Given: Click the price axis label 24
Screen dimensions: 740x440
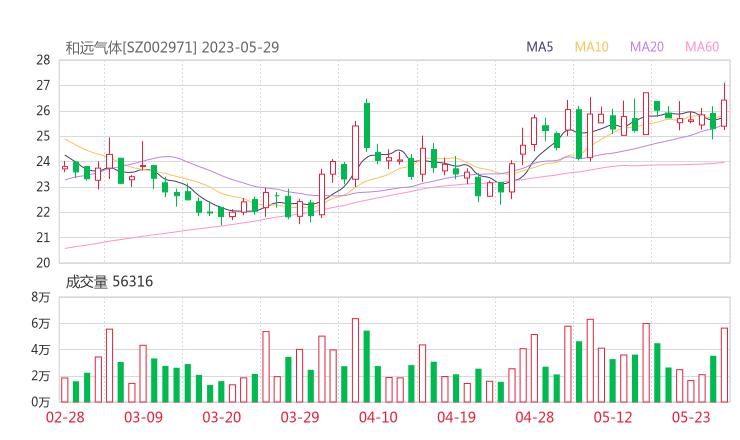Looking at the screenshot, I should 43,161.
